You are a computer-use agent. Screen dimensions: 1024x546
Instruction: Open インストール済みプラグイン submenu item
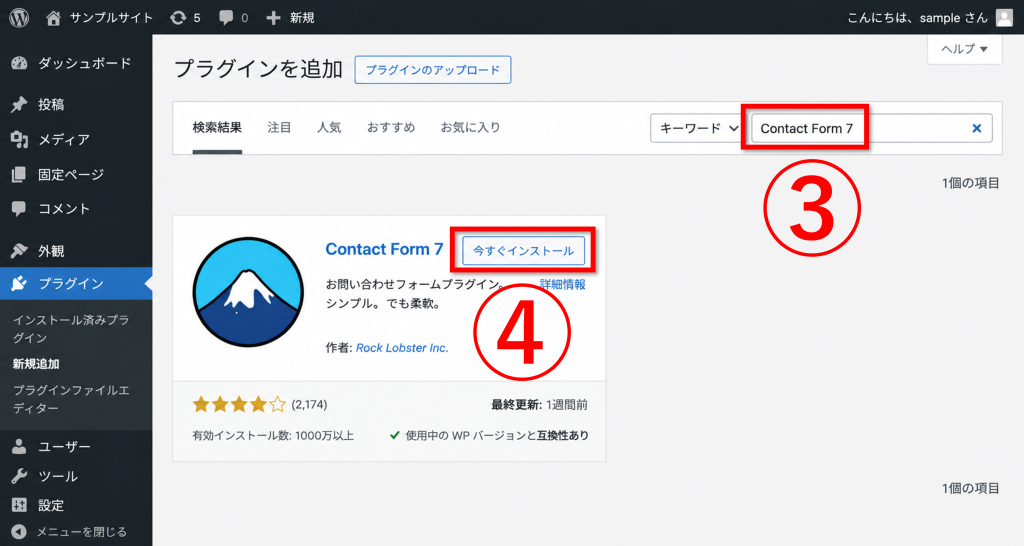coord(71,329)
